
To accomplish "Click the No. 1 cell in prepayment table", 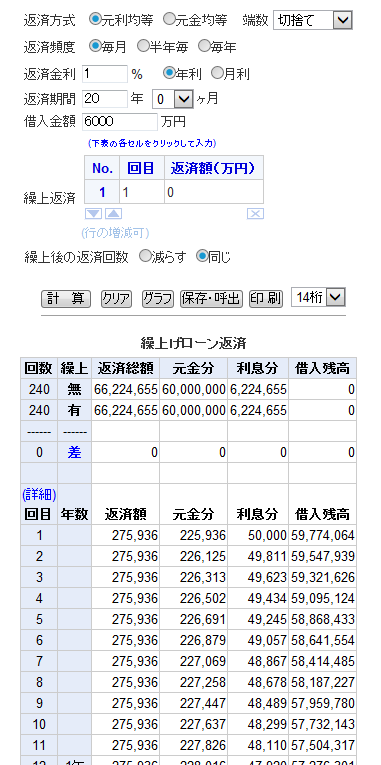I will (x=102, y=192).
